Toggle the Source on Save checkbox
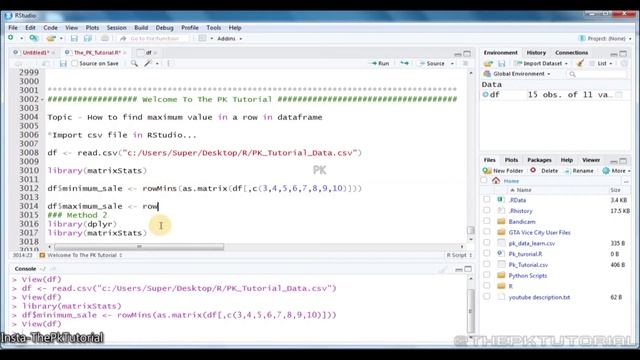The width and height of the screenshot is (640, 360). [75, 63]
